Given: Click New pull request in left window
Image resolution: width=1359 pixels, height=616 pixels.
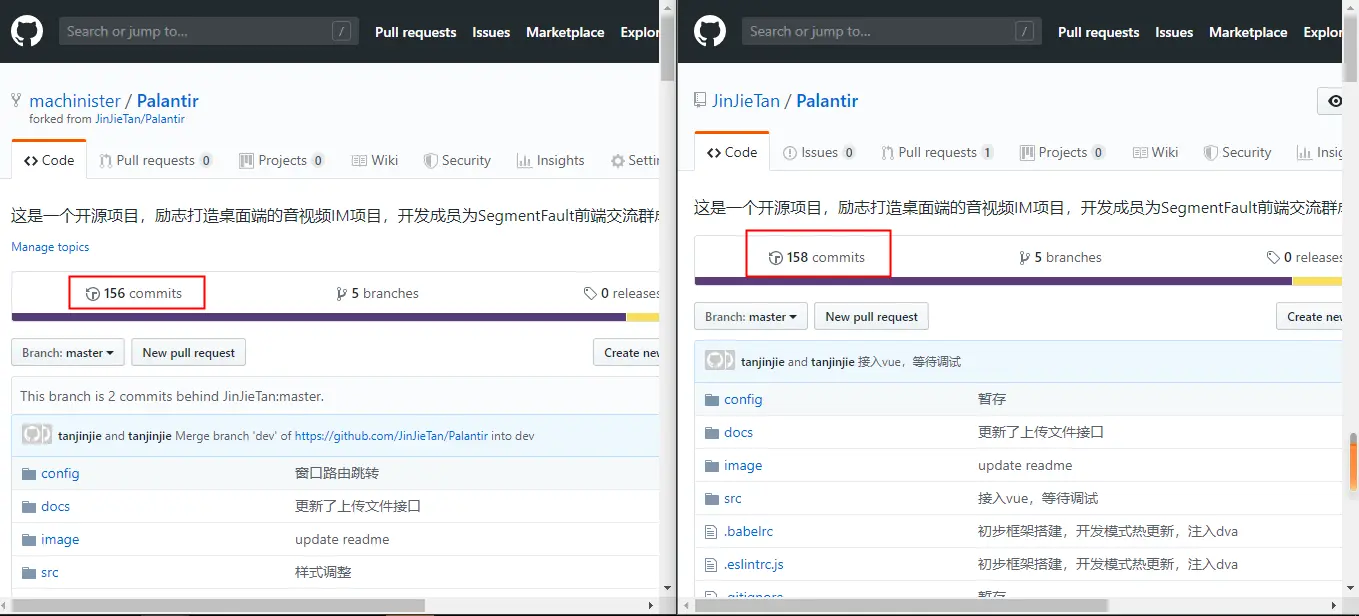Looking at the screenshot, I should coord(188,352).
